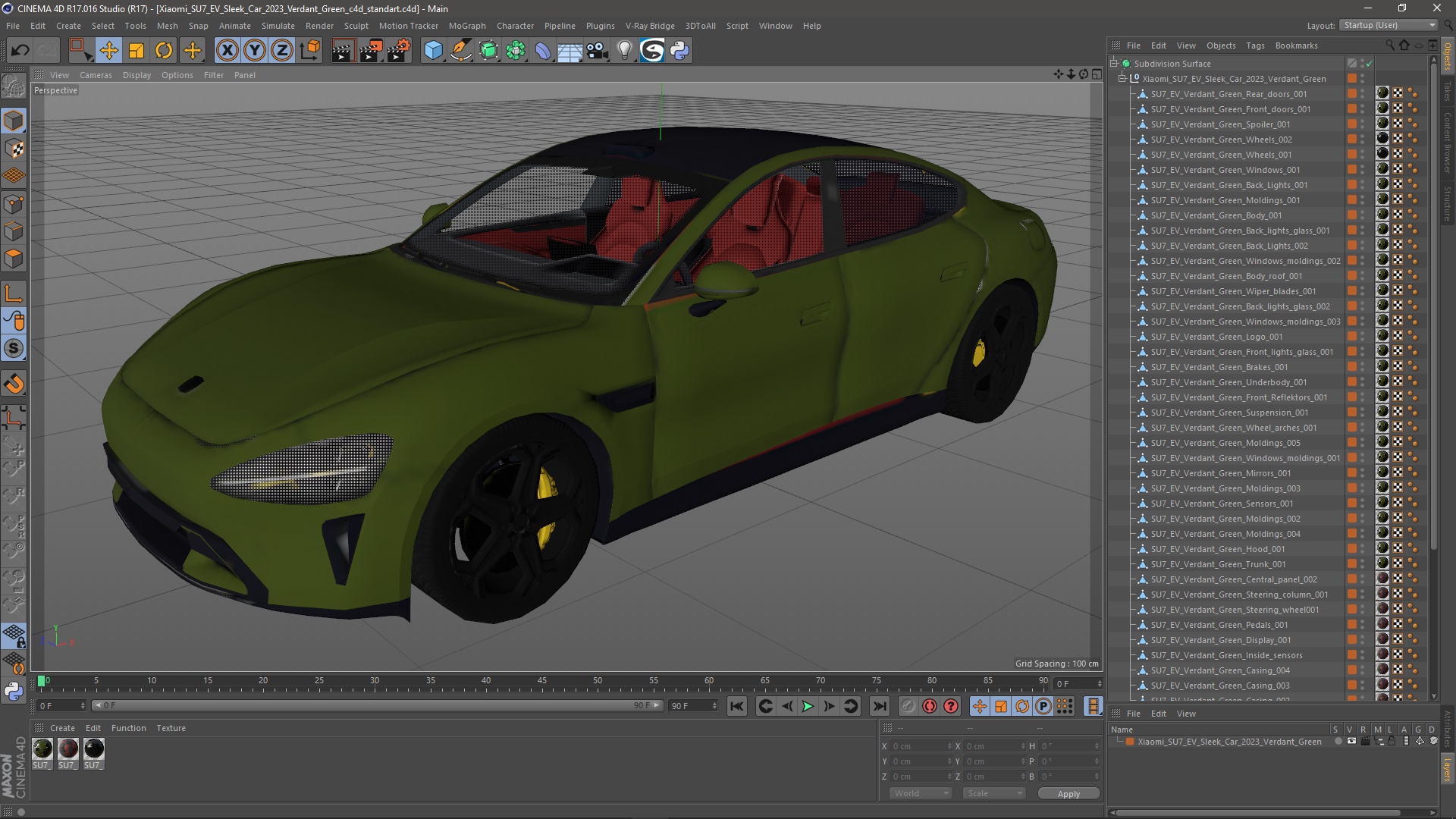
Task: Click the Python script icon in toolbar
Action: 679,51
